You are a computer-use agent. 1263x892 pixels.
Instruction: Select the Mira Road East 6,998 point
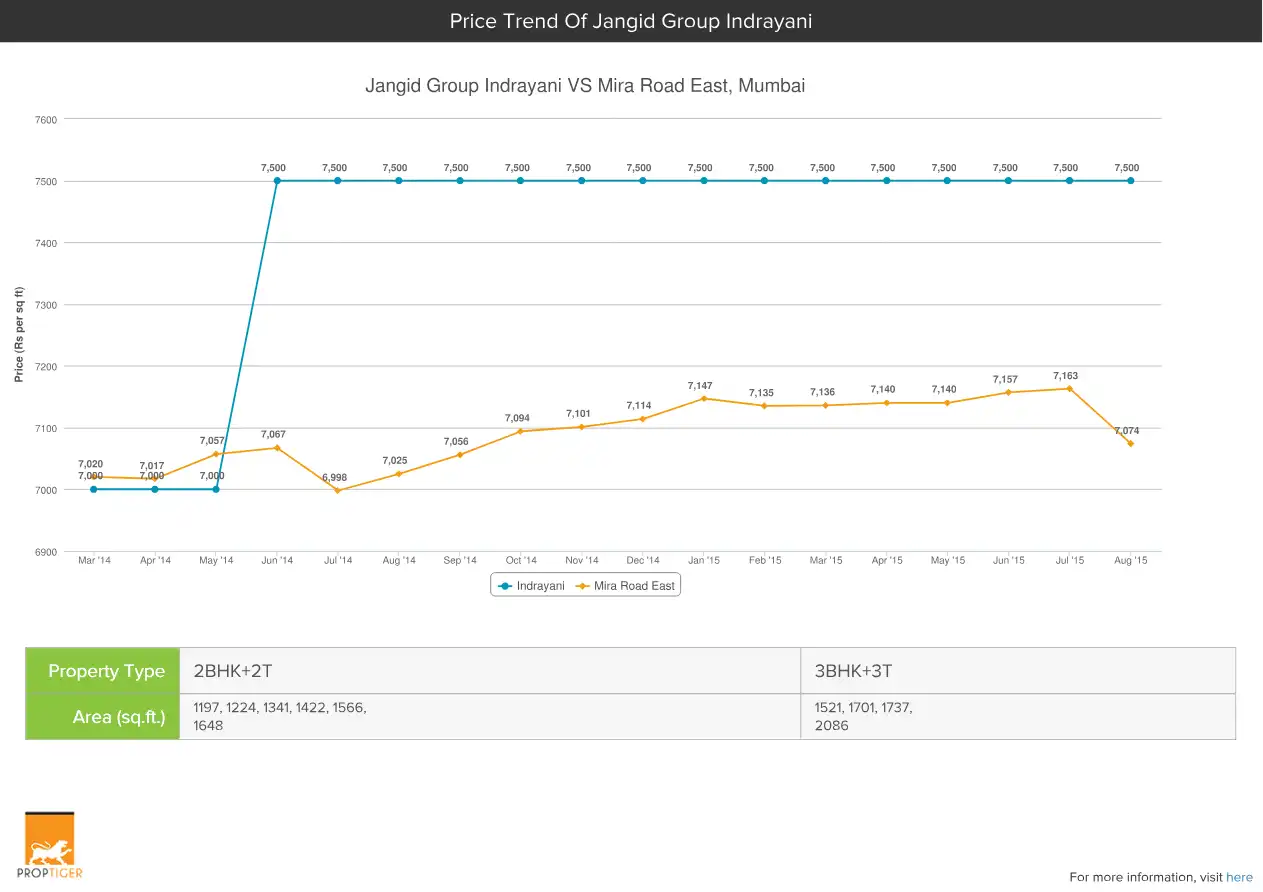click(338, 490)
